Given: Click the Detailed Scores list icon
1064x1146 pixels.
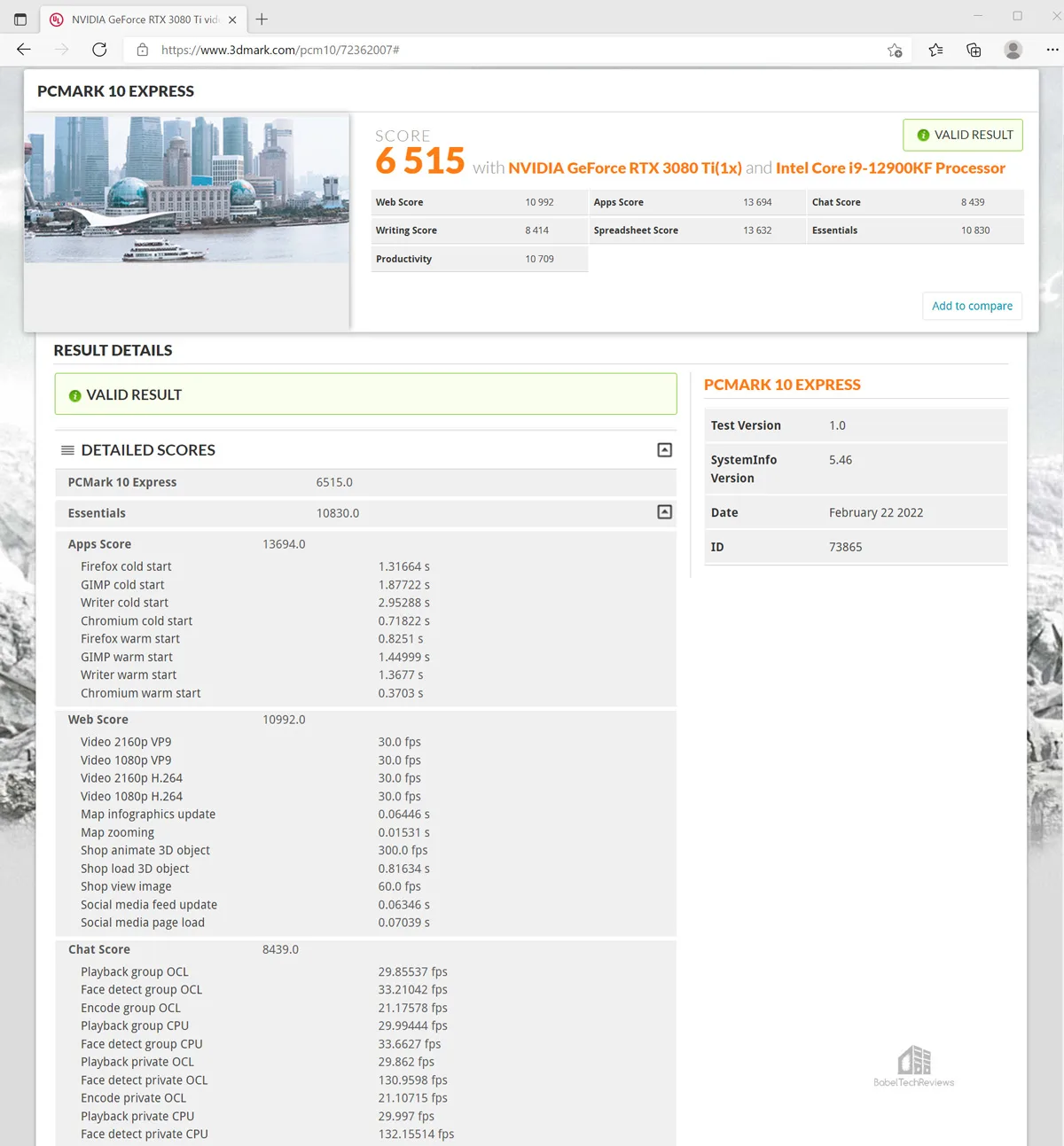Looking at the screenshot, I should (67, 450).
